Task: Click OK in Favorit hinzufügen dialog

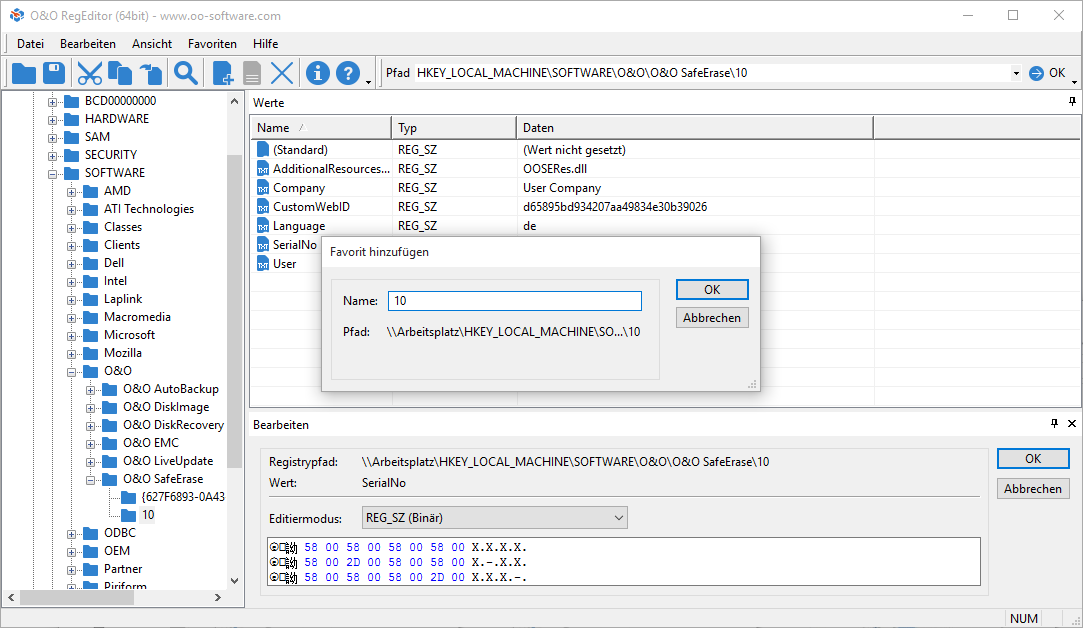Action: point(712,289)
